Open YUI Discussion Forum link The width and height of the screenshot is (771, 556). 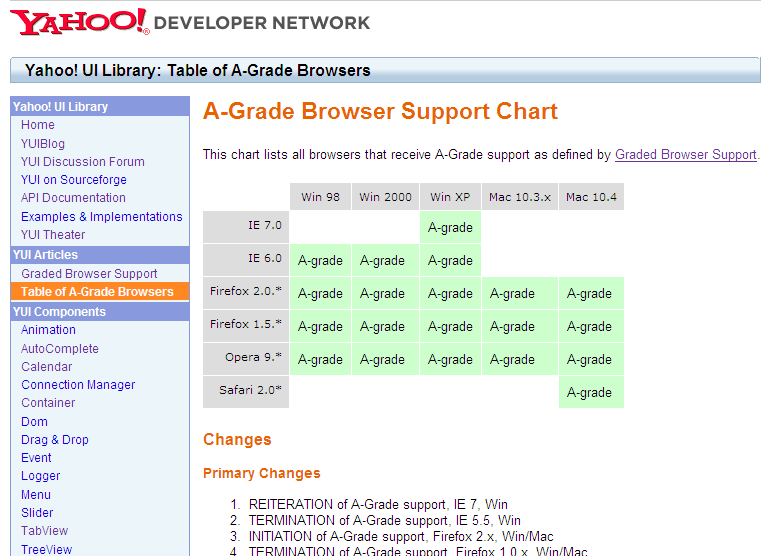[83, 162]
